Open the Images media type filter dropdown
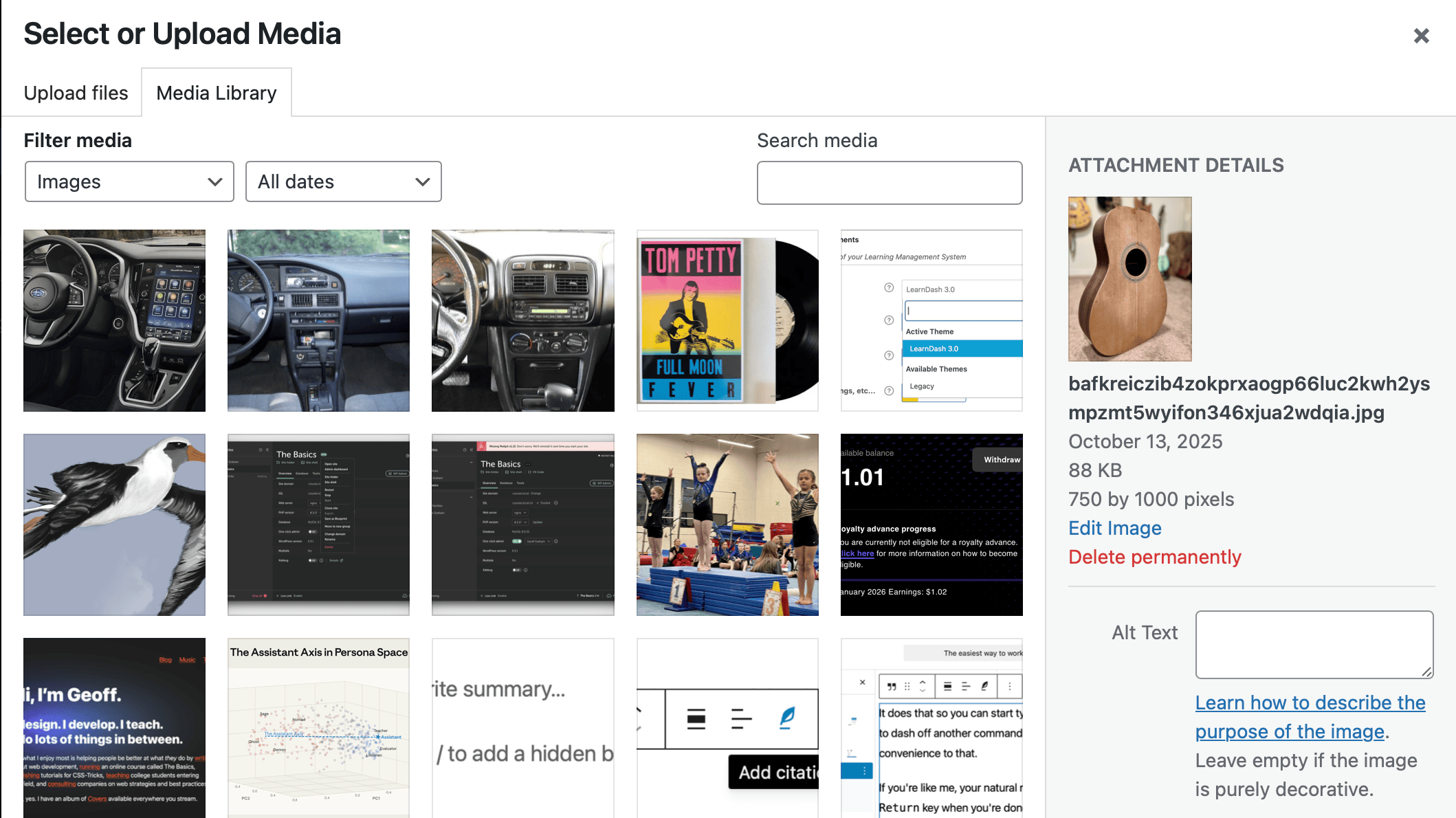Viewport: 1456px width, 818px height. 129,181
